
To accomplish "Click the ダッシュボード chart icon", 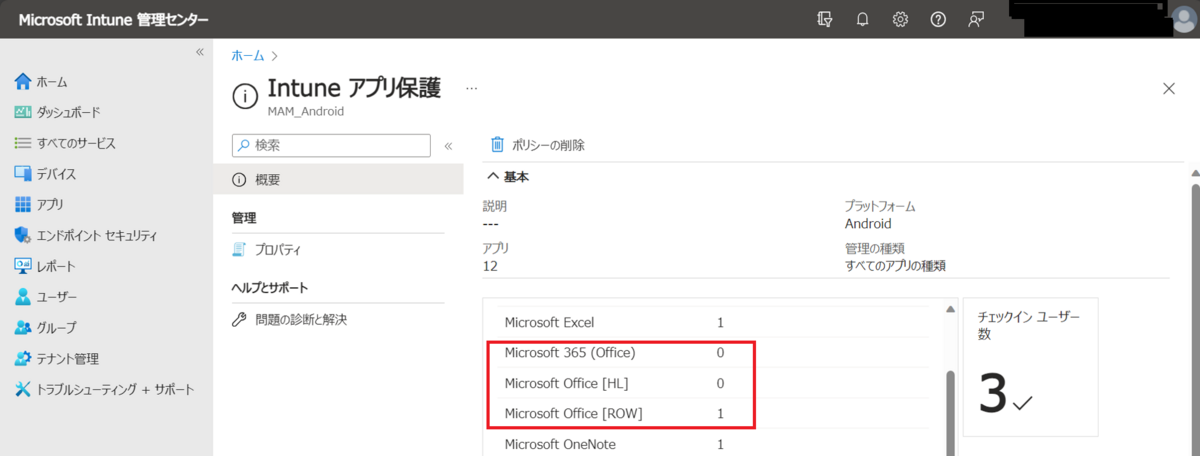I will pyautogui.click(x=23, y=113).
